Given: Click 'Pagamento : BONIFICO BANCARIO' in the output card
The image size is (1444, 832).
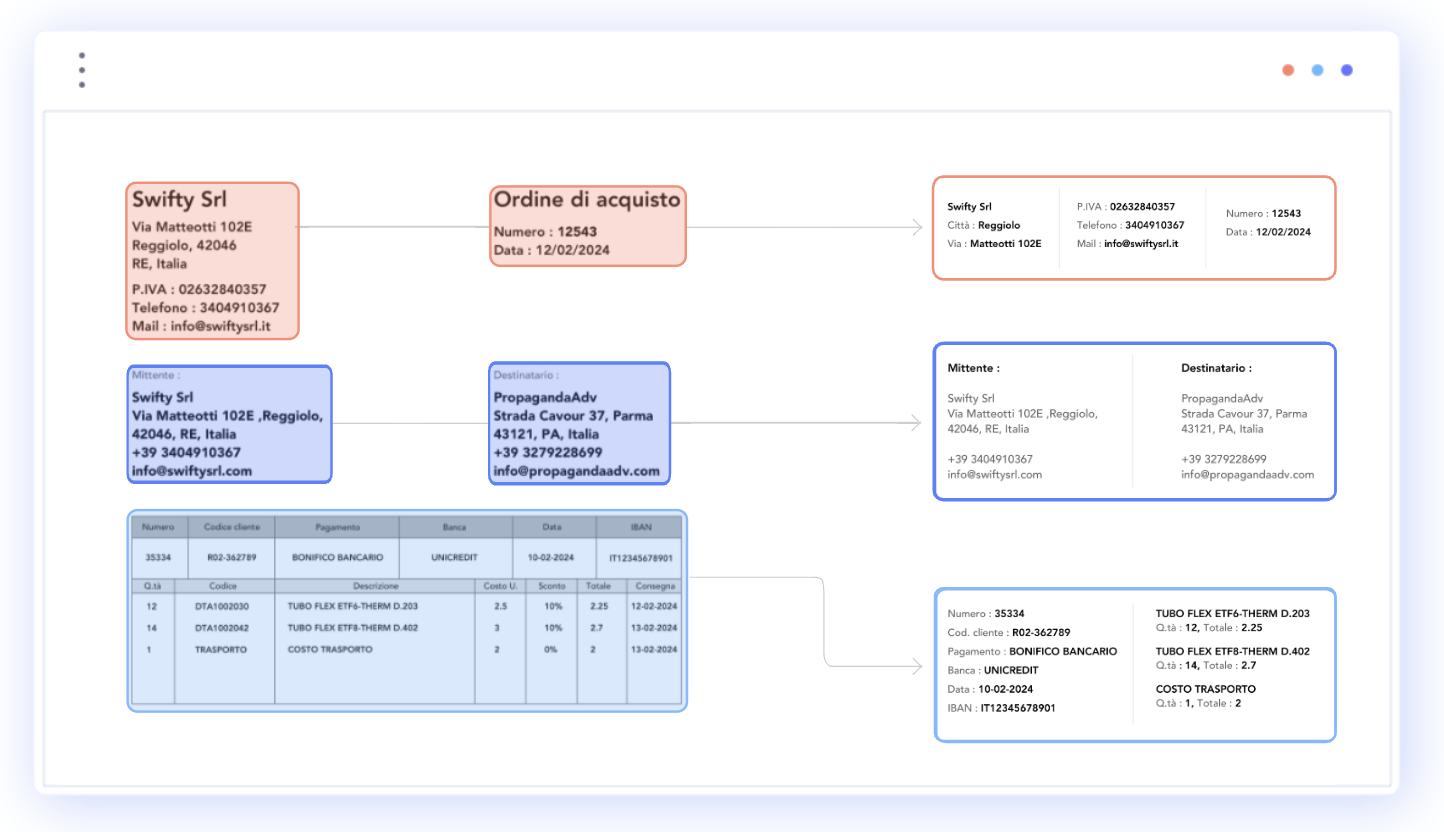Looking at the screenshot, I should point(1032,651).
